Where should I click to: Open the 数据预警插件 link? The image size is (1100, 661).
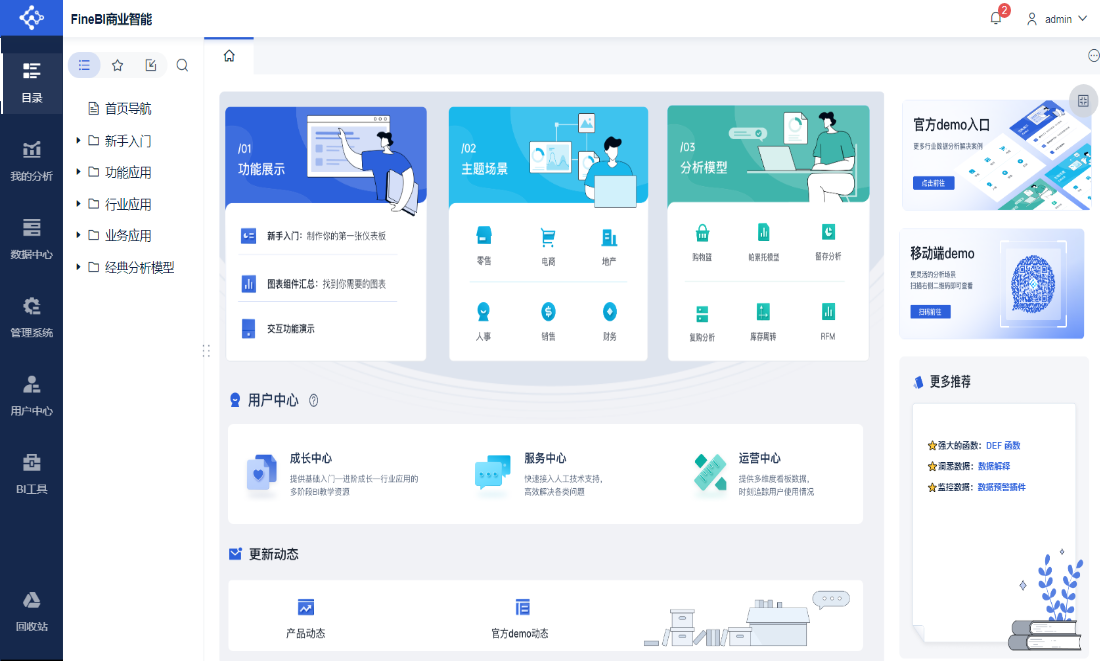1002,487
